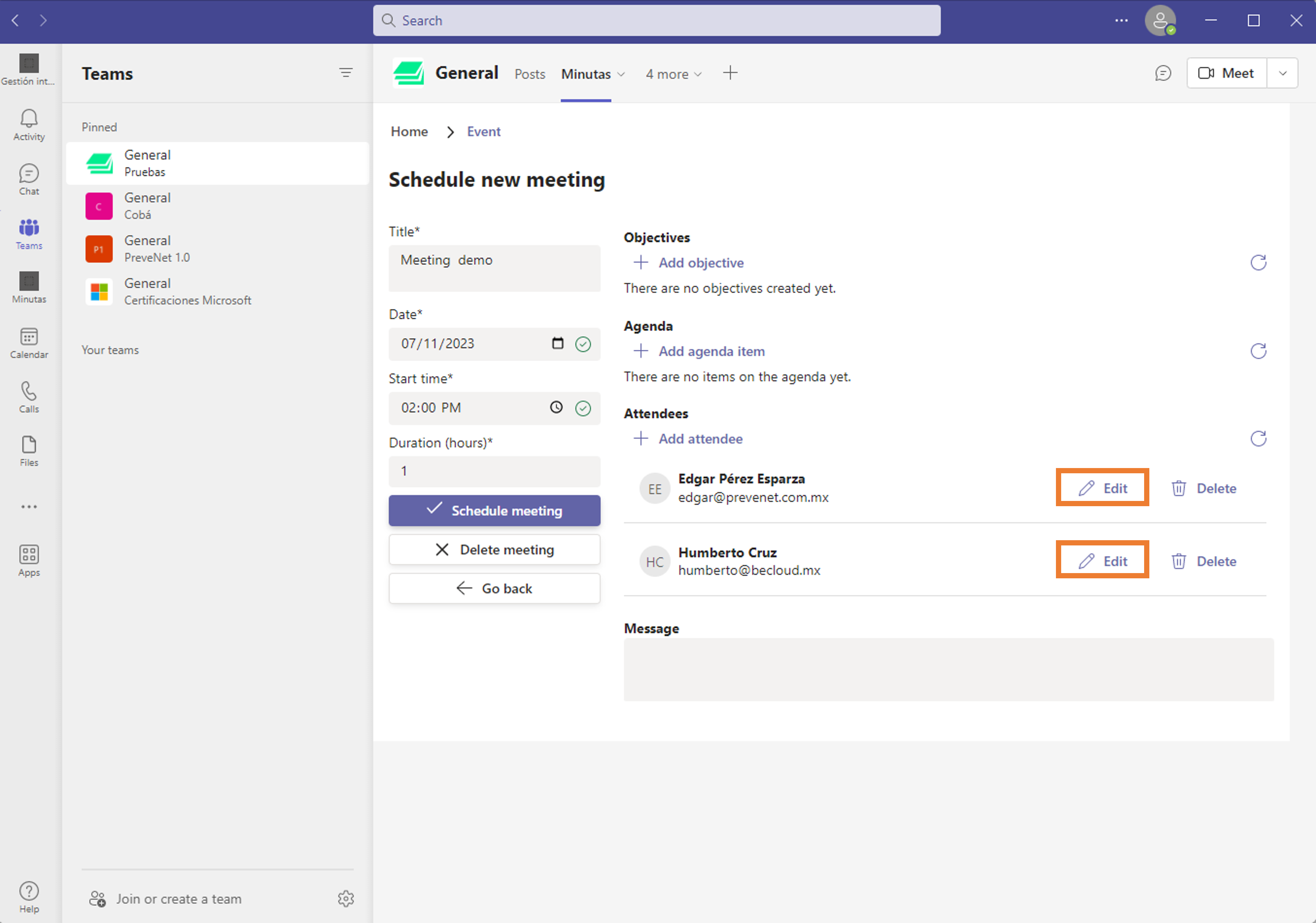Expand the Your teams section
The image size is (1316, 923).
coord(110,350)
